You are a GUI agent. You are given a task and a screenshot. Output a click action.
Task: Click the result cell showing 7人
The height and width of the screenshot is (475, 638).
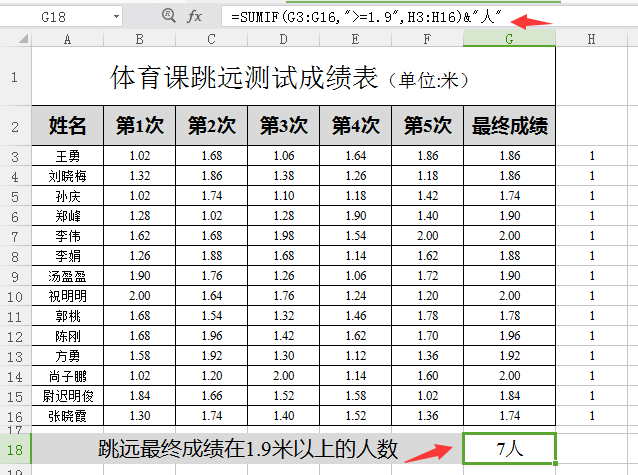point(509,449)
